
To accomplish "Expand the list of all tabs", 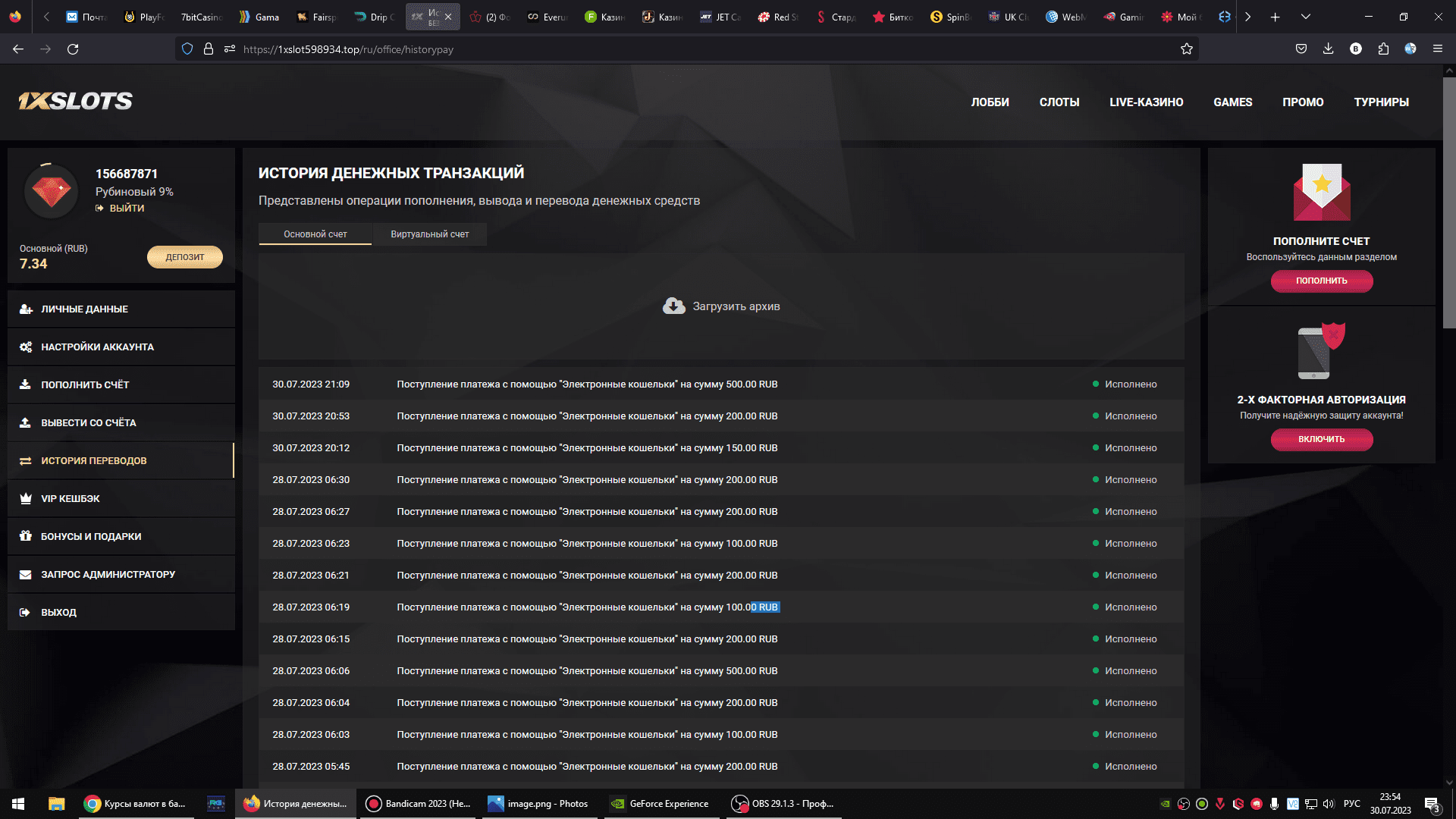I will tap(1305, 17).
